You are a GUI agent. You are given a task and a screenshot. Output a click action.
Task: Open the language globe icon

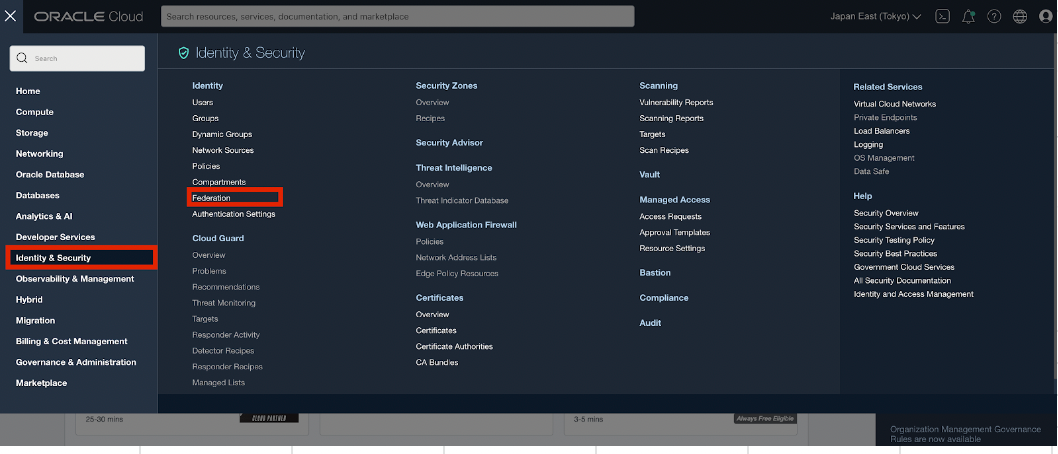coord(1020,16)
